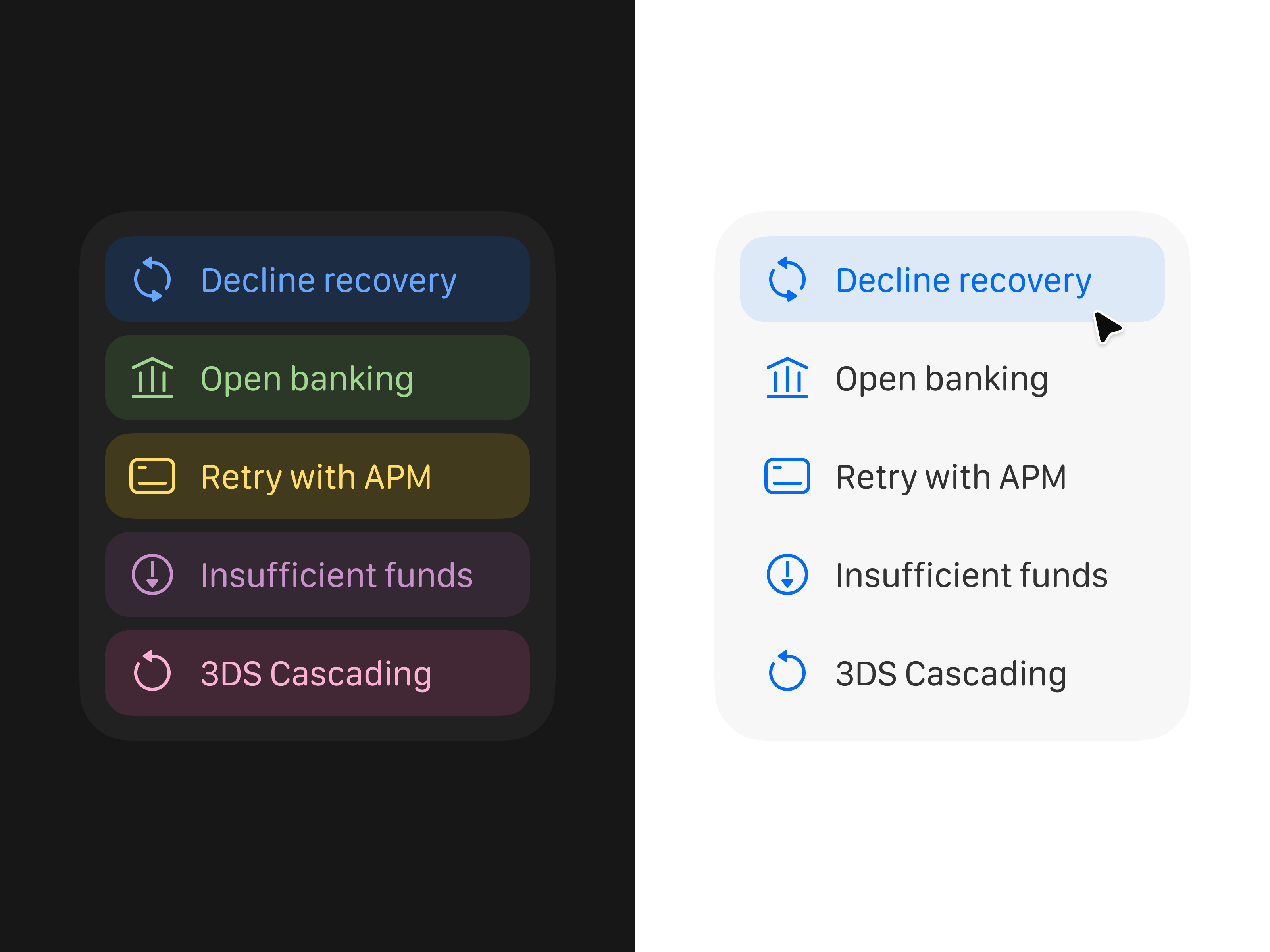Viewport: 1270px width, 952px height.
Task: Click the sync arrows icon in light menu
Action: [787, 280]
